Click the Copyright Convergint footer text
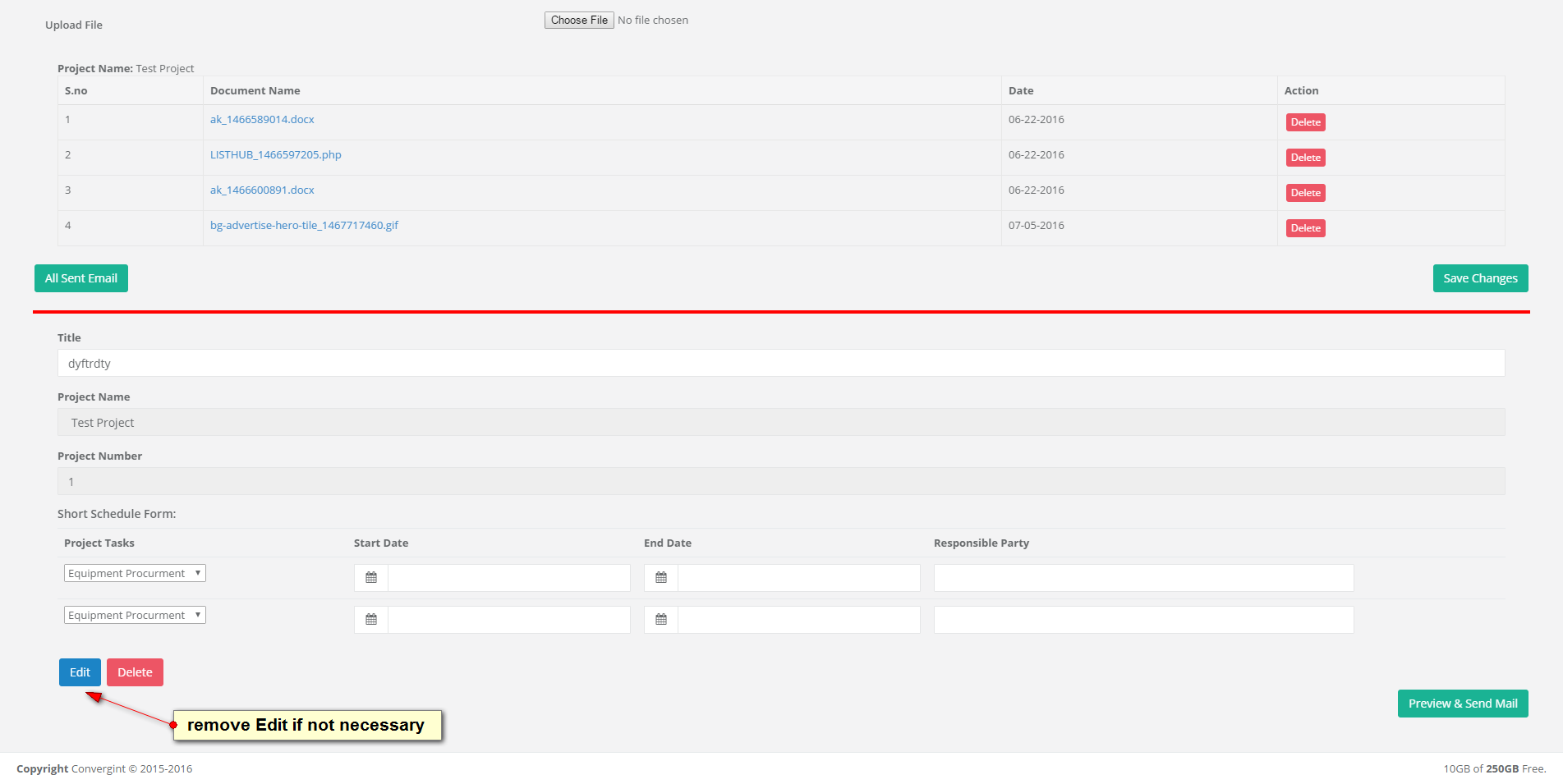Screen dimensions: 1563x784 [x=104, y=768]
